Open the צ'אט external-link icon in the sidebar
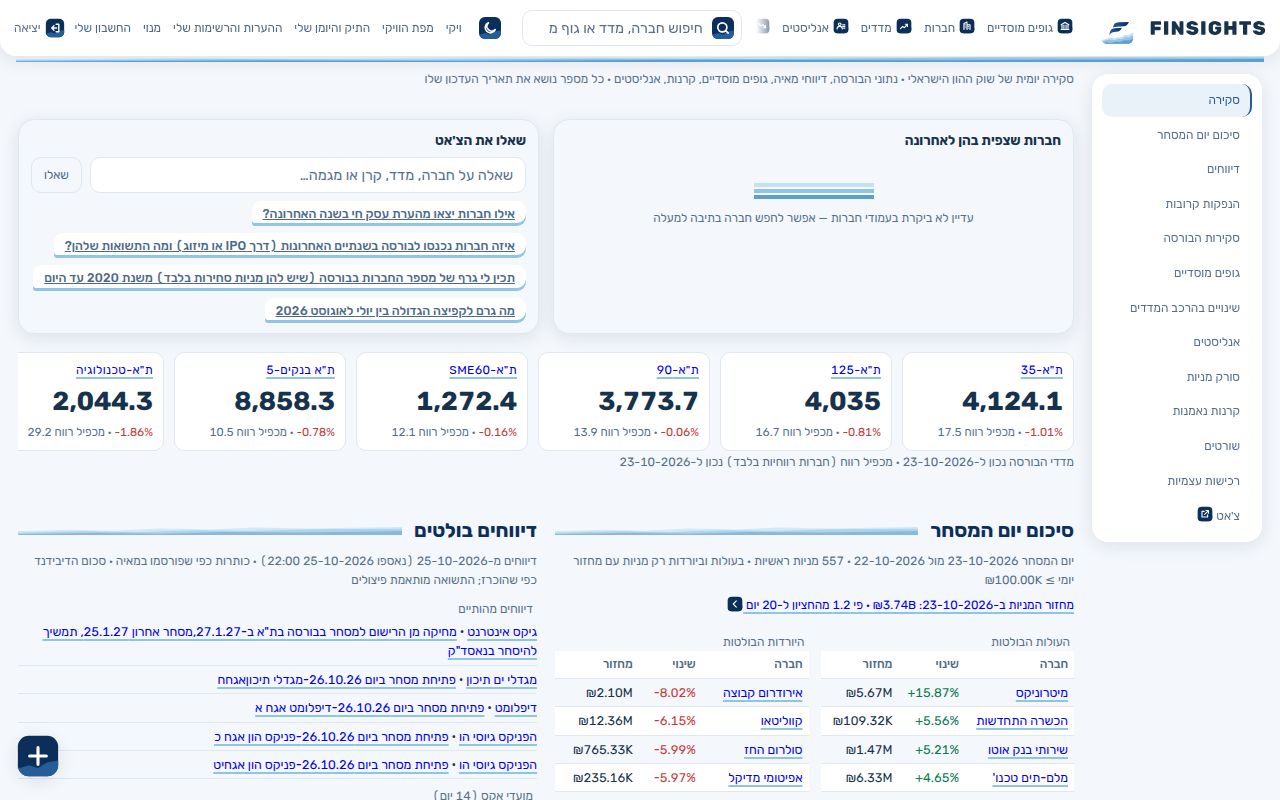Image resolution: width=1280 pixels, height=800 pixels. pyautogui.click(x=1205, y=514)
